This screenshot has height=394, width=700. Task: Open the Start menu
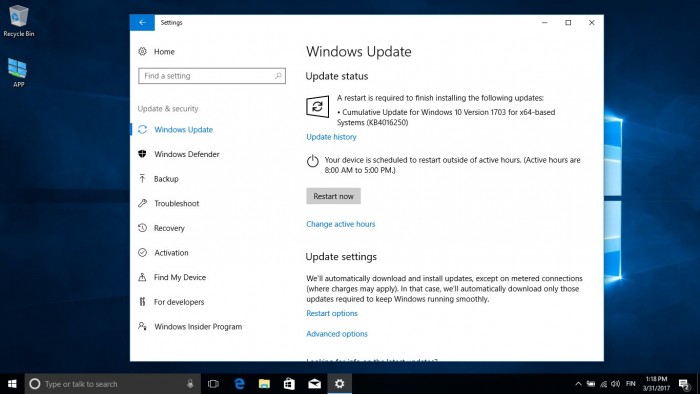12,384
